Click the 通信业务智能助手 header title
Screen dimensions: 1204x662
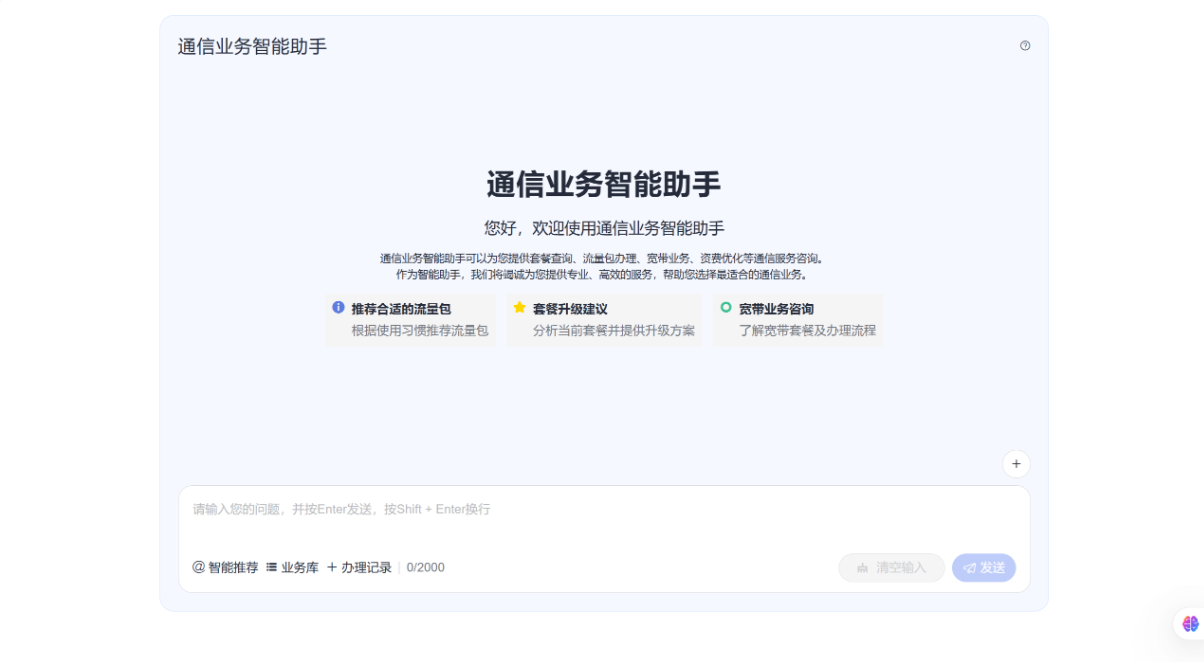(x=251, y=45)
